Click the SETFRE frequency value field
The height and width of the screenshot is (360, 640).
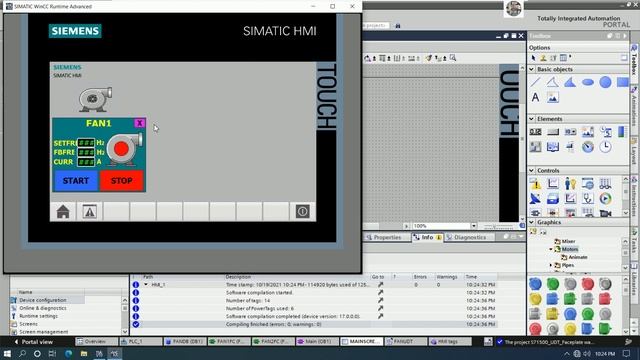tap(86, 142)
